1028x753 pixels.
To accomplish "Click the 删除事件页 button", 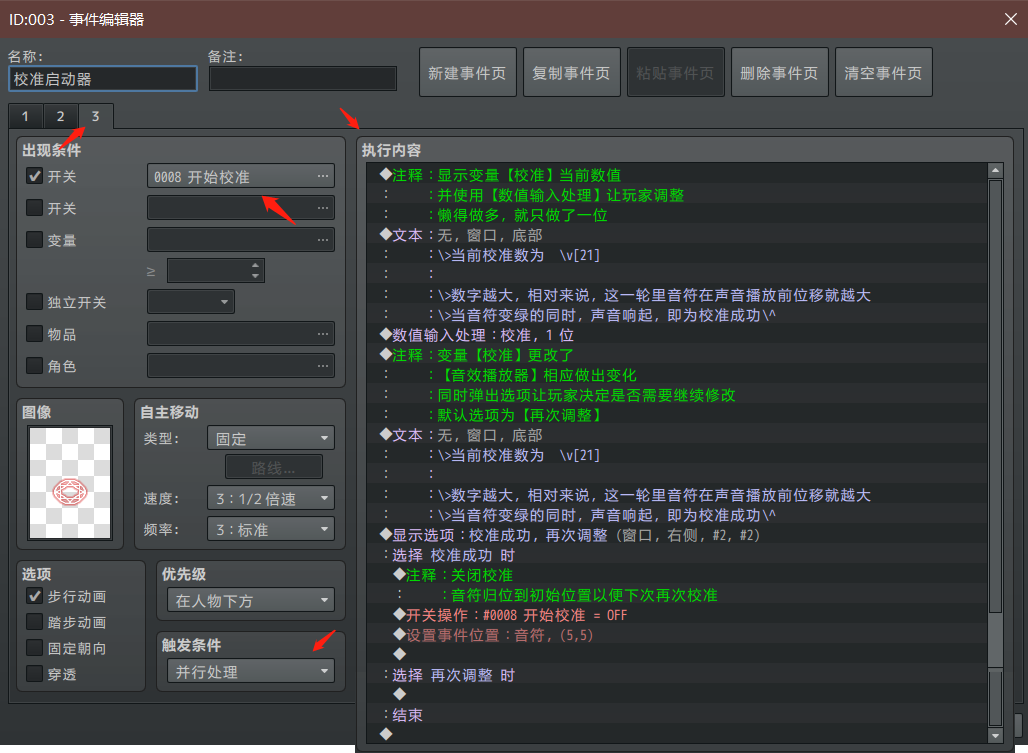I will (x=780, y=73).
